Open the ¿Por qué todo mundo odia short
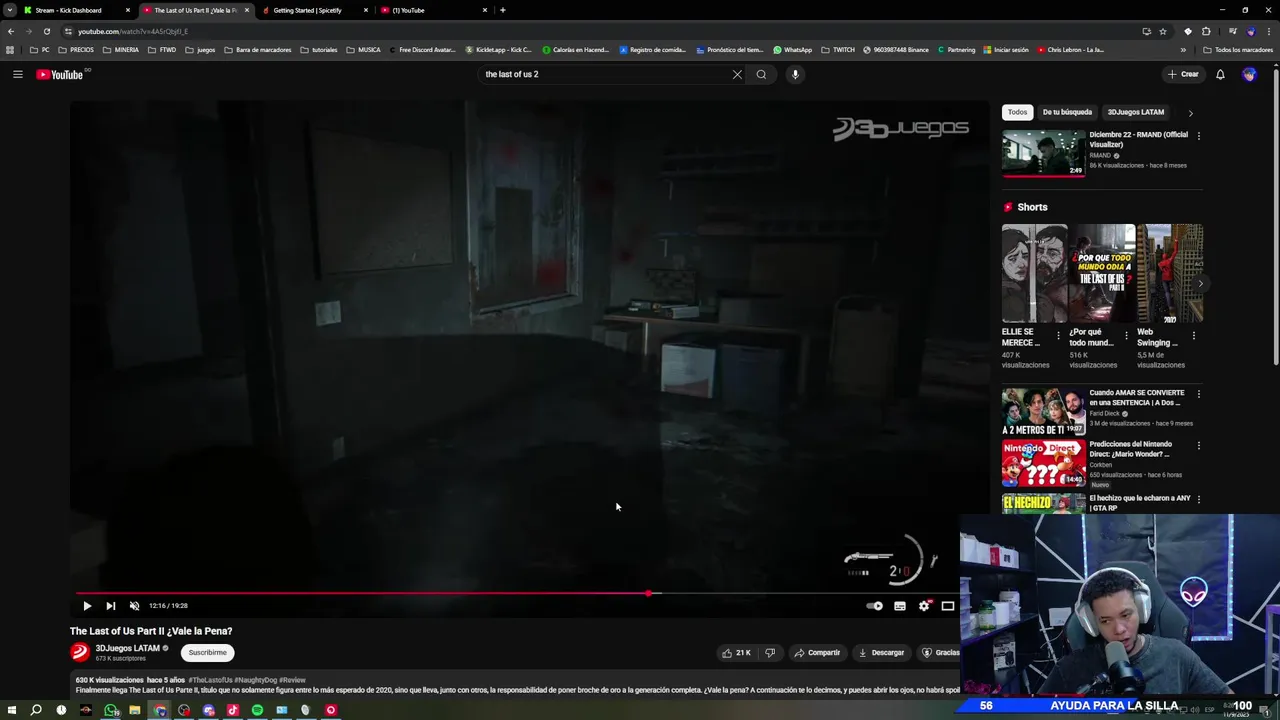Viewport: 1280px width, 720px height. (1102, 273)
